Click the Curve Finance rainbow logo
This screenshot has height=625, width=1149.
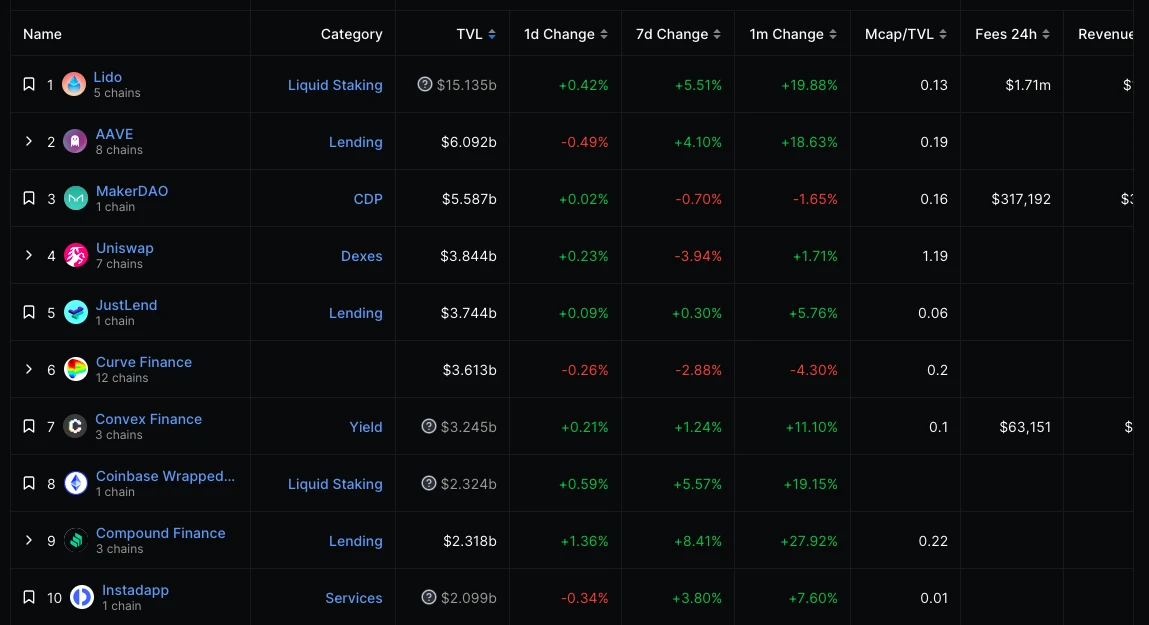click(x=76, y=370)
